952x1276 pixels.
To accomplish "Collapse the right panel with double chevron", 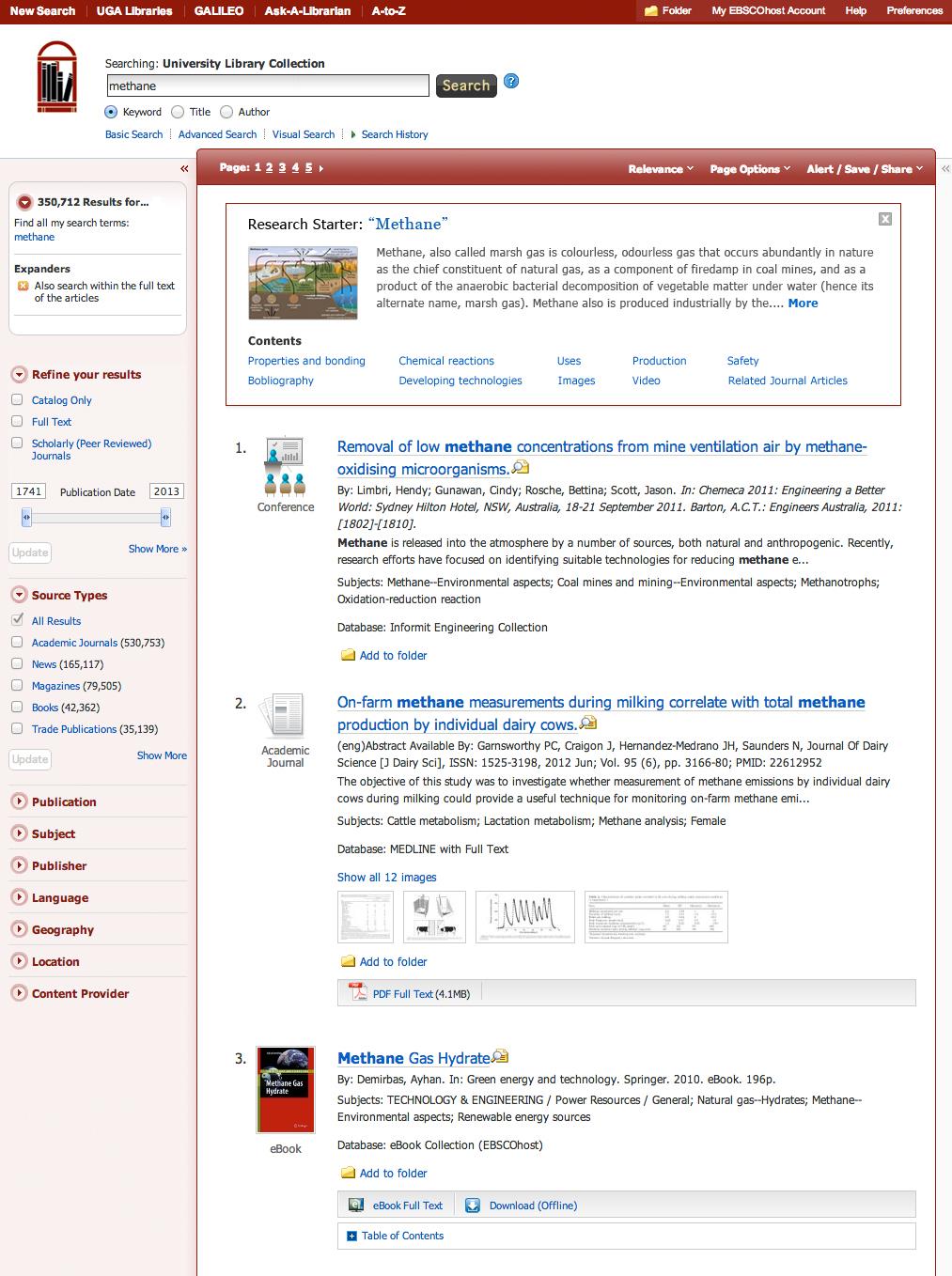I will tap(944, 169).
